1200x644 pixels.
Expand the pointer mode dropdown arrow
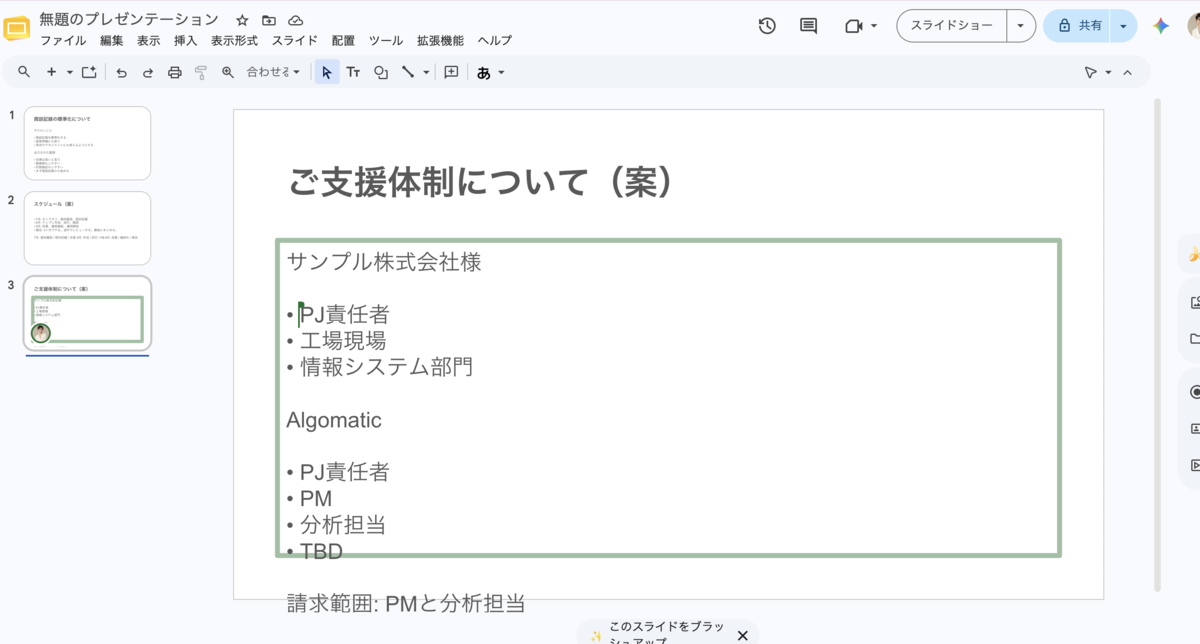point(1108,72)
